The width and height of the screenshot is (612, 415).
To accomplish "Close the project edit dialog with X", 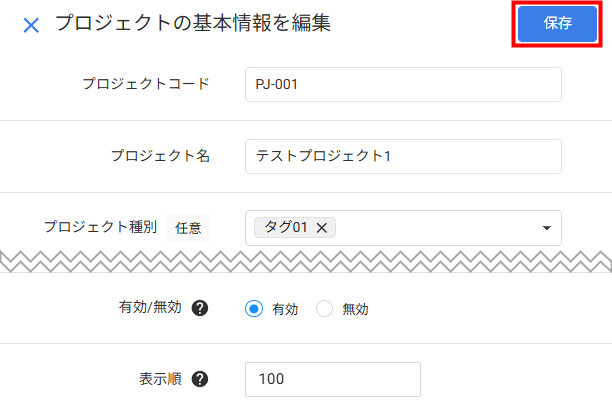I will click(x=31, y=25).
